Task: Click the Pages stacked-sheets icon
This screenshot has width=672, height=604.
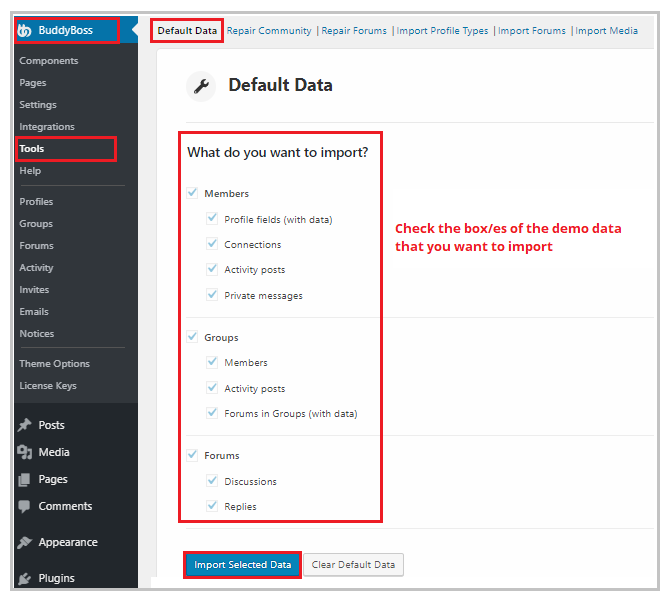Action: pos(25,479)
